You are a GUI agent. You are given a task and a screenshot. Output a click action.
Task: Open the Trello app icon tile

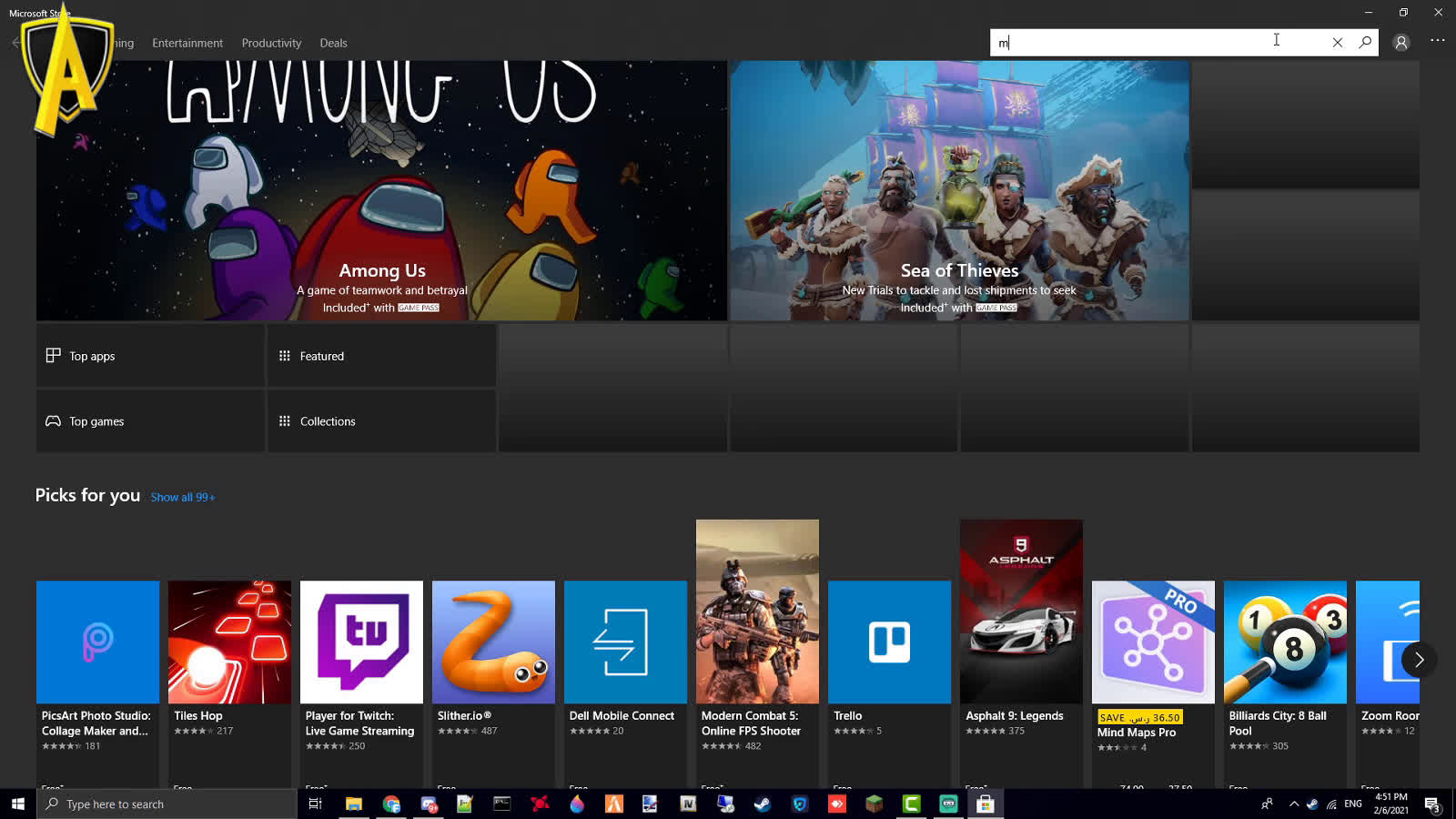pyautogui.click(x=889, y=642)
